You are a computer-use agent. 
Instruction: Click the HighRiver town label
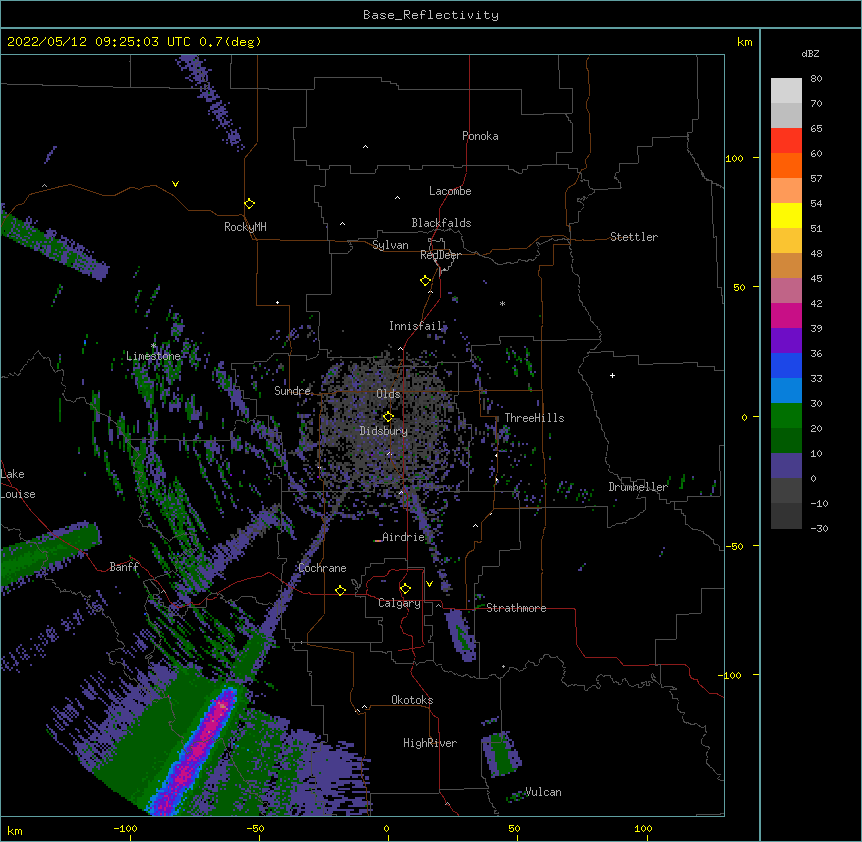pos(430,743)
